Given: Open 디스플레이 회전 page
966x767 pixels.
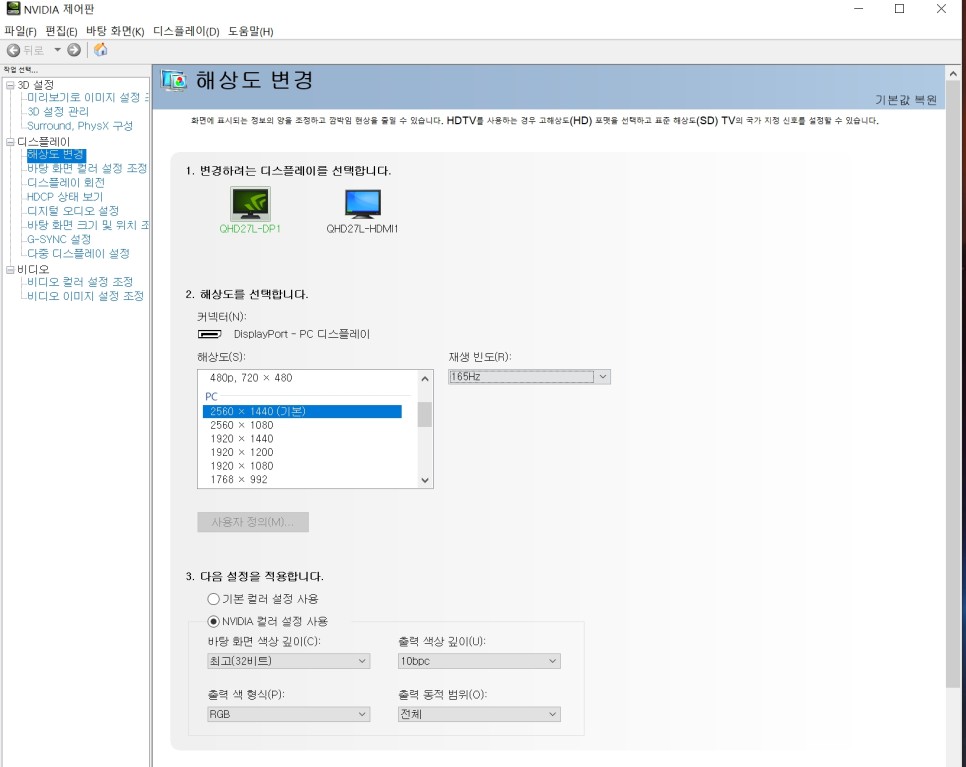Looking at the screenshot, I should (x=66, y=182).
